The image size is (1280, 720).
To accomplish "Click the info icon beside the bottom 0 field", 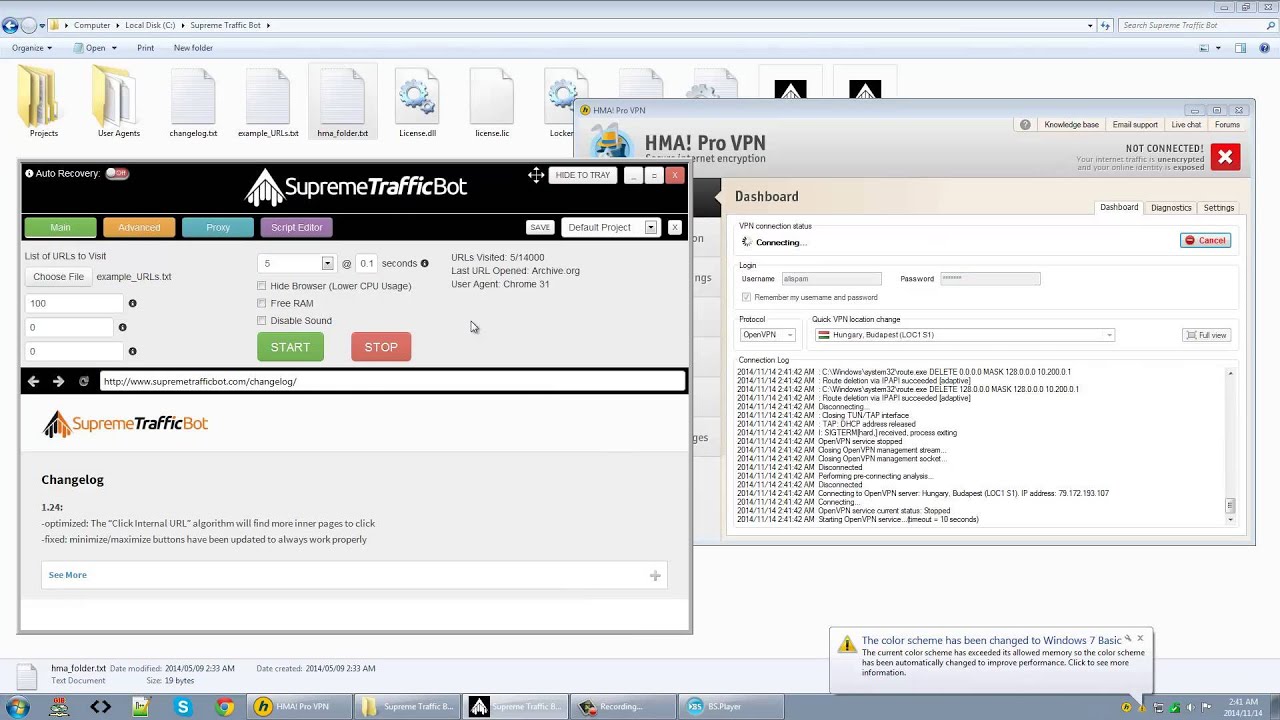I will pyautogui.click(x=132, y=351).
